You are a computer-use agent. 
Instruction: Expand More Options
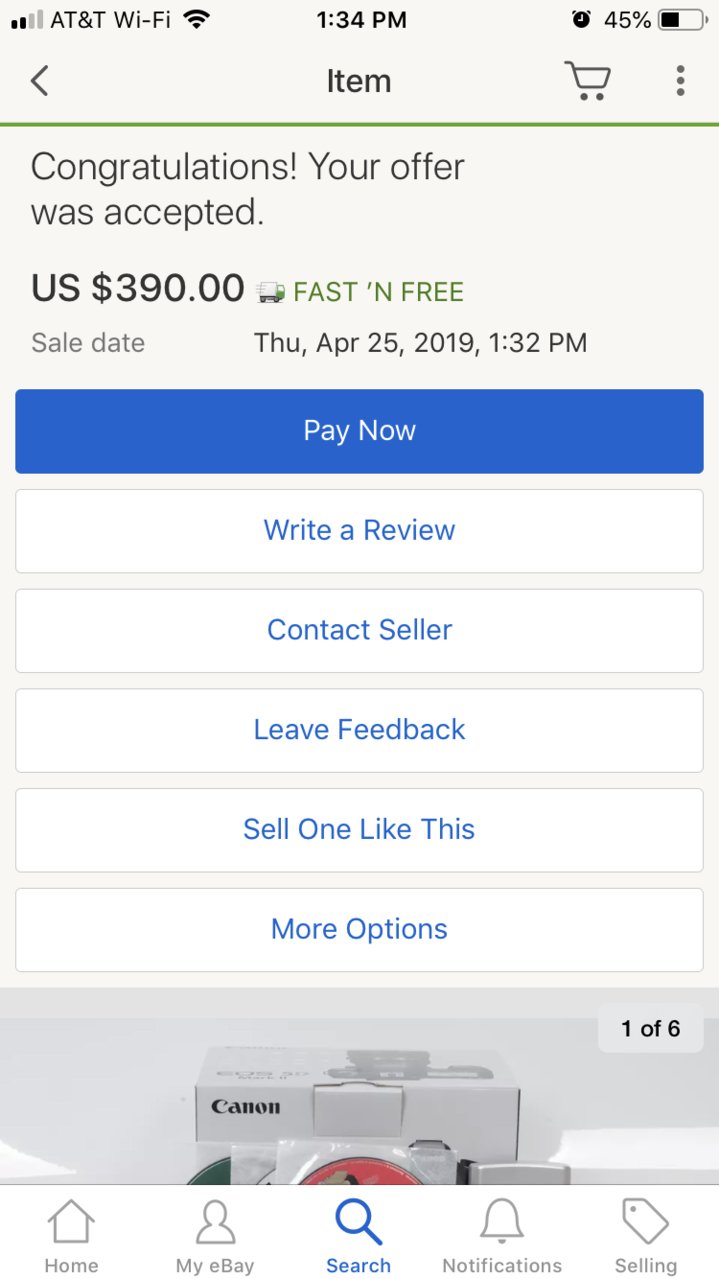point(359,930)
